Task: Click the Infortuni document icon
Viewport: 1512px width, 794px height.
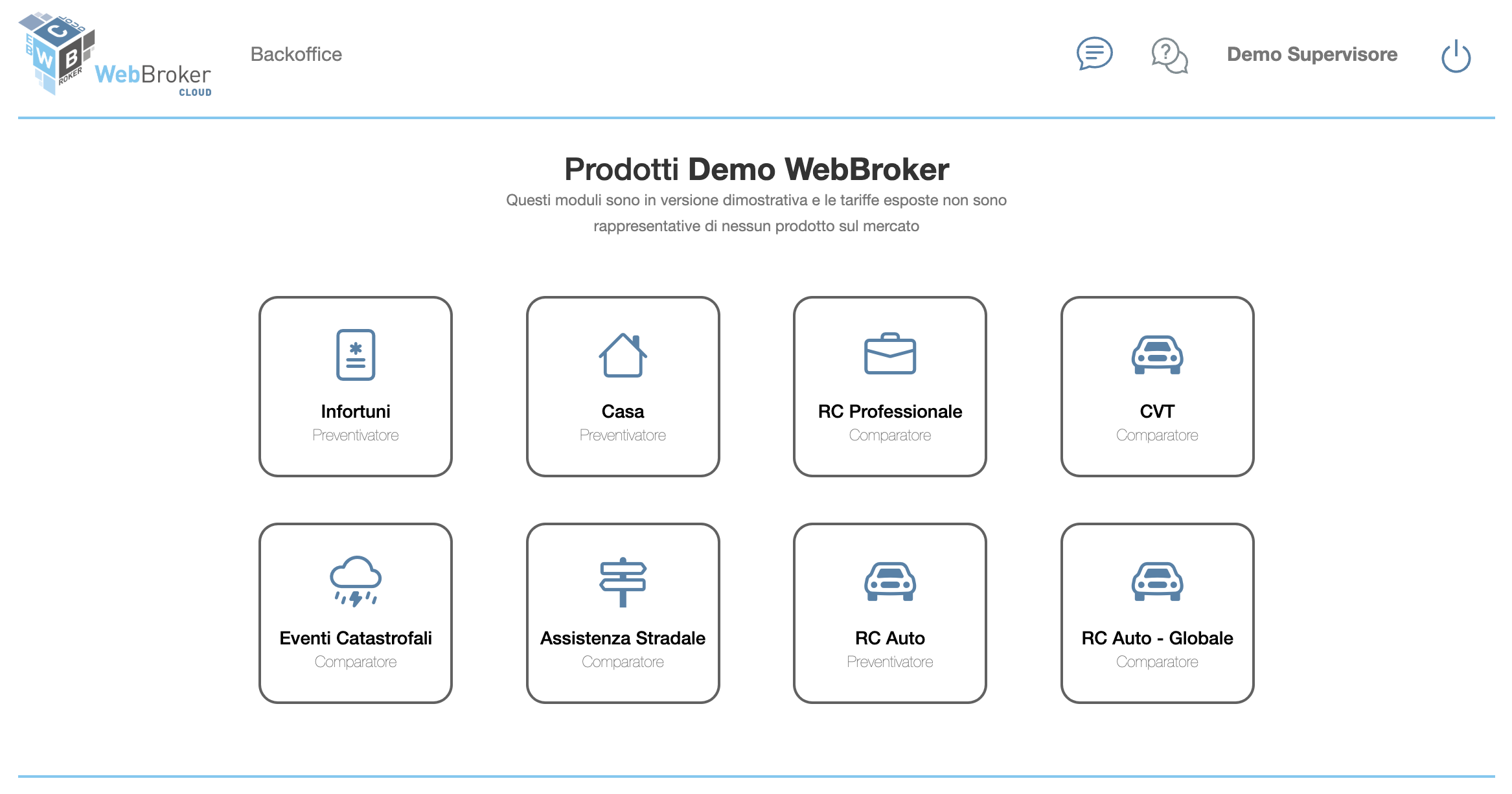Action: [x=356, y=355]
